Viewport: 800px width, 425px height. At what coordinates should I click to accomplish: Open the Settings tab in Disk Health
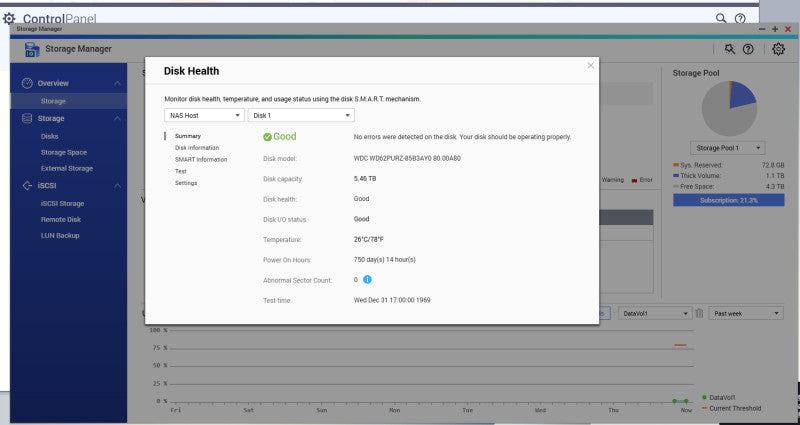coord(186,183)
